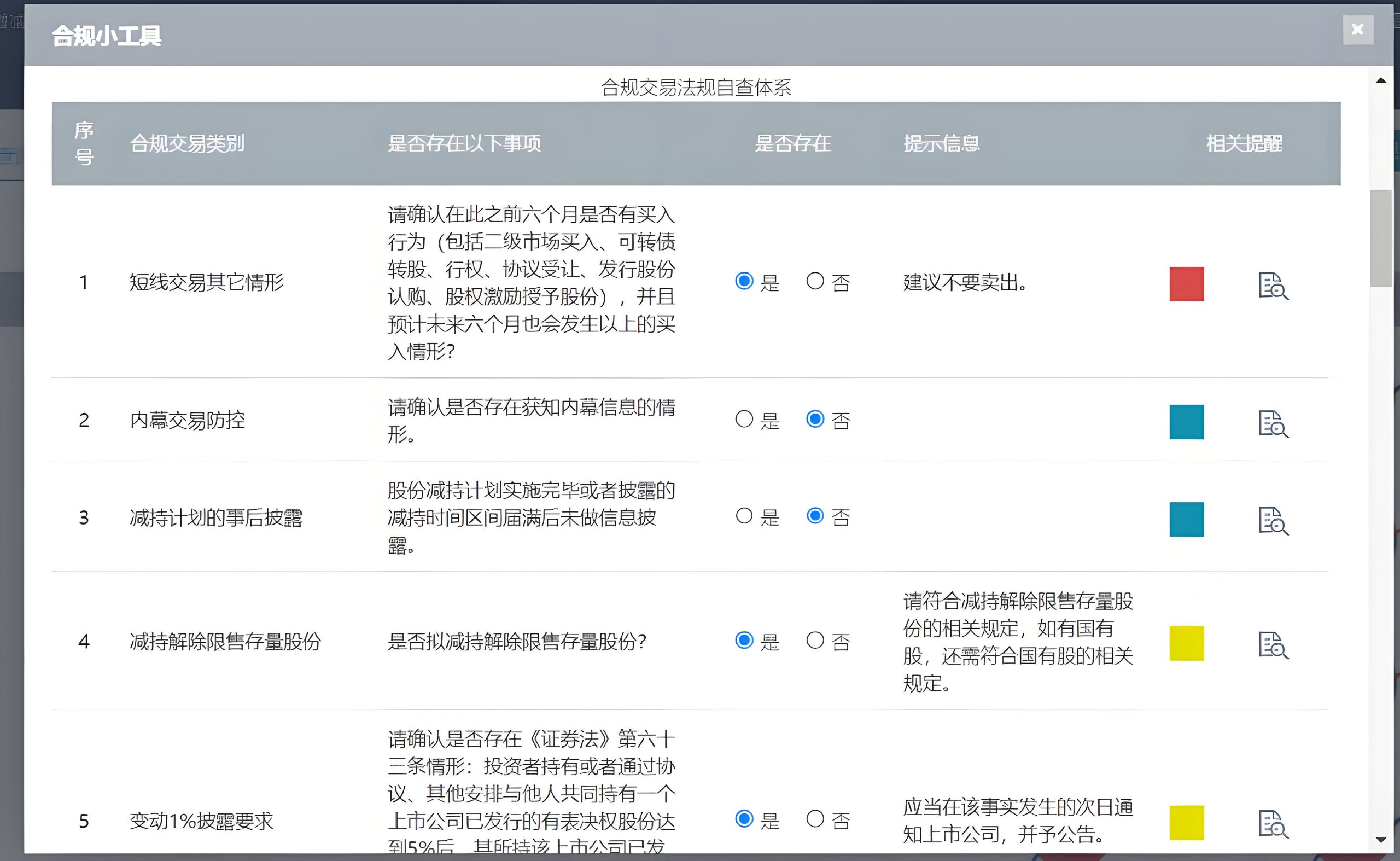Select 否 for 短线交易其它情形
The height and width of the screenshot is (861, 1400).
pyautogui.click(x=815, y=281)
